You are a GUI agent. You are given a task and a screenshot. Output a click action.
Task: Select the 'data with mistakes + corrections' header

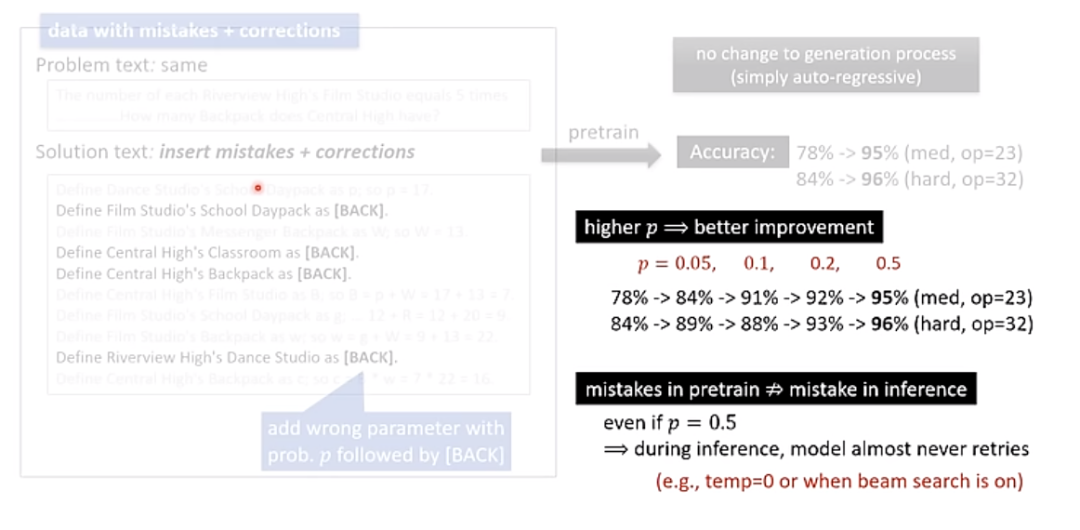(x=193, y=31)
